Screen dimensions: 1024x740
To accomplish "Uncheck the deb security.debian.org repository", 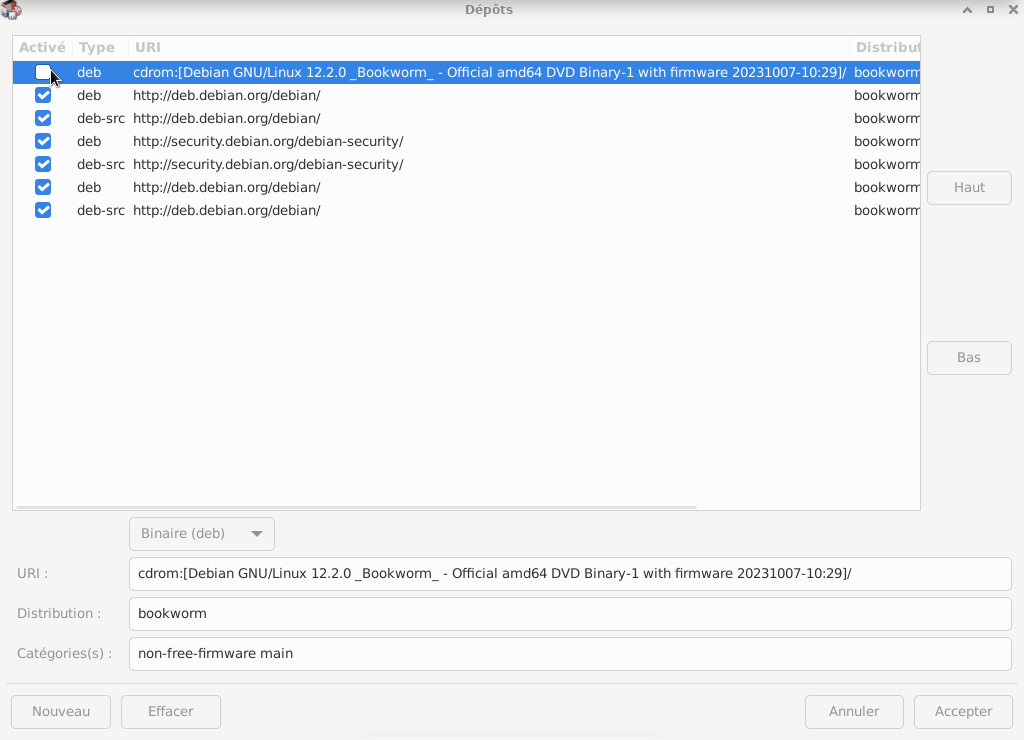I will [43, 141].
